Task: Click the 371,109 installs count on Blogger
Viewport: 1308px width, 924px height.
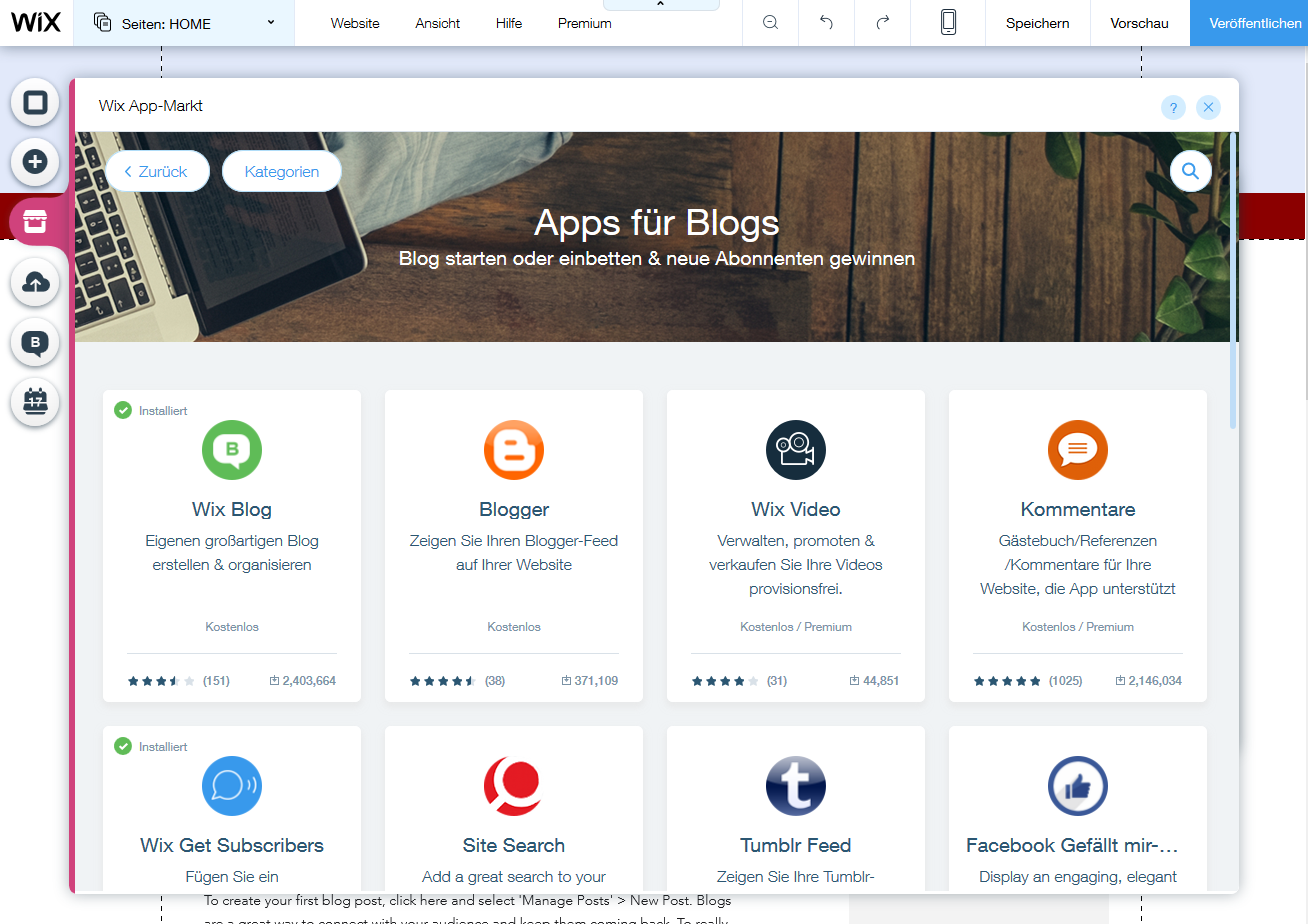Action: pos(590,681)
